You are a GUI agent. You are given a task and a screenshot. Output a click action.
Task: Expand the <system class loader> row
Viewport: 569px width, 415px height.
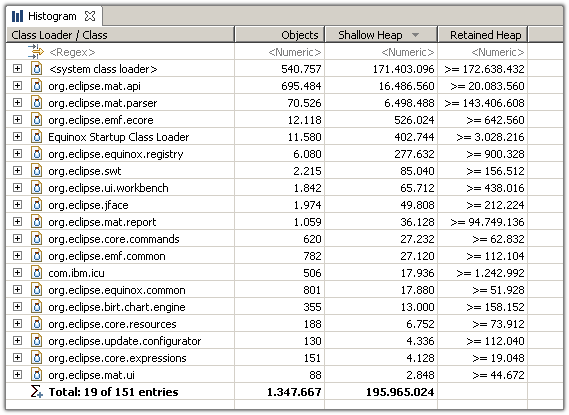[x=17, y=69]
